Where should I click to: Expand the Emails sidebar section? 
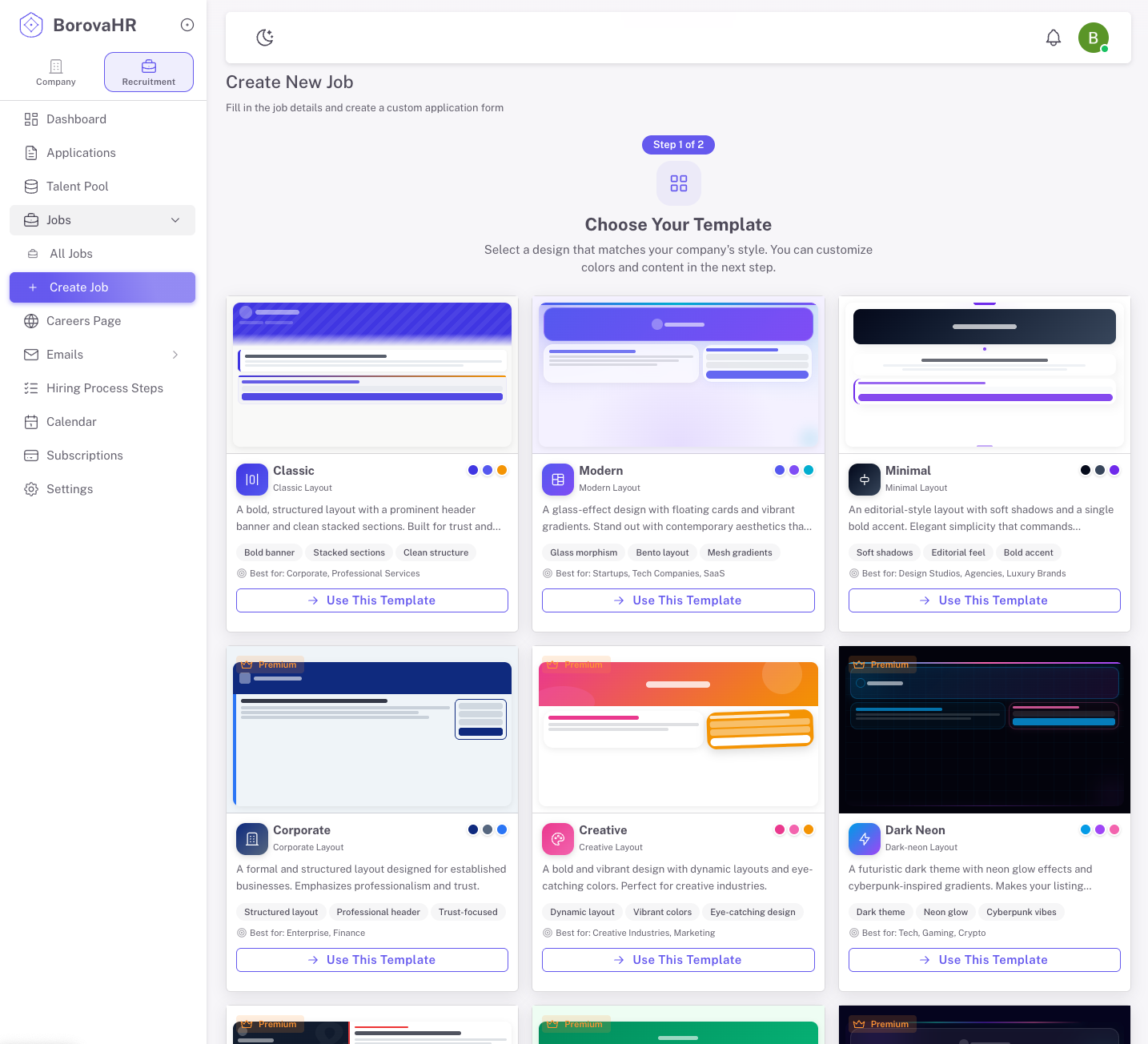point(175,354)
